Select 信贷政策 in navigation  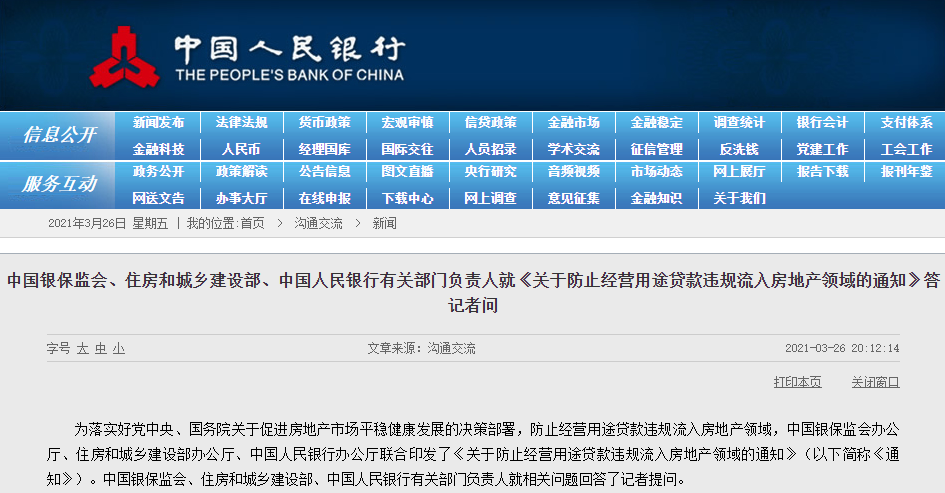[x=491, y=122]
